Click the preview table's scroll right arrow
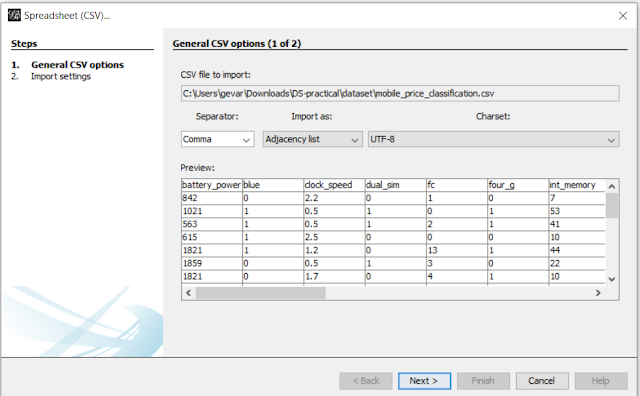 coord(598,293)
